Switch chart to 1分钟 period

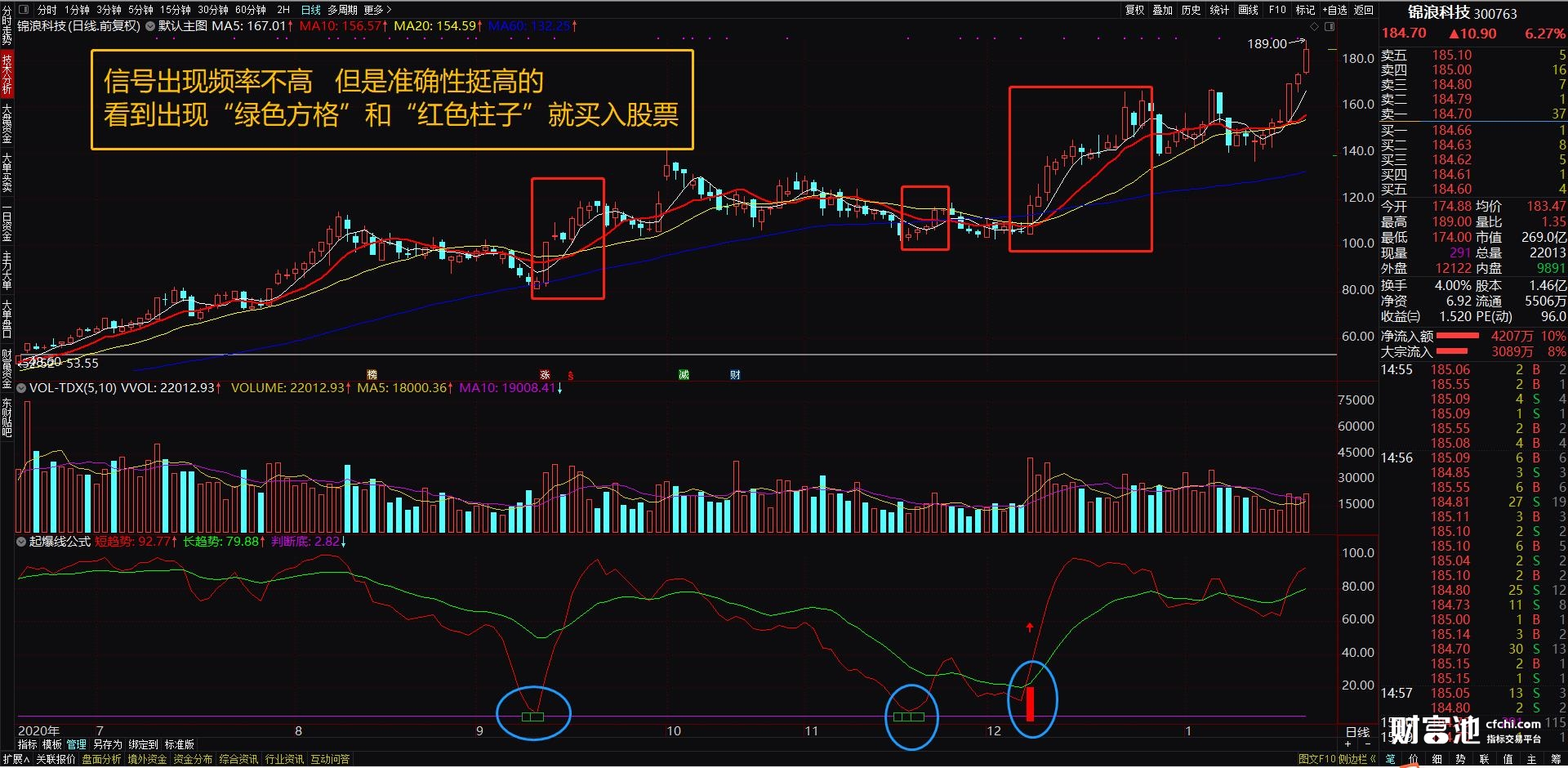tap(78, 10)
